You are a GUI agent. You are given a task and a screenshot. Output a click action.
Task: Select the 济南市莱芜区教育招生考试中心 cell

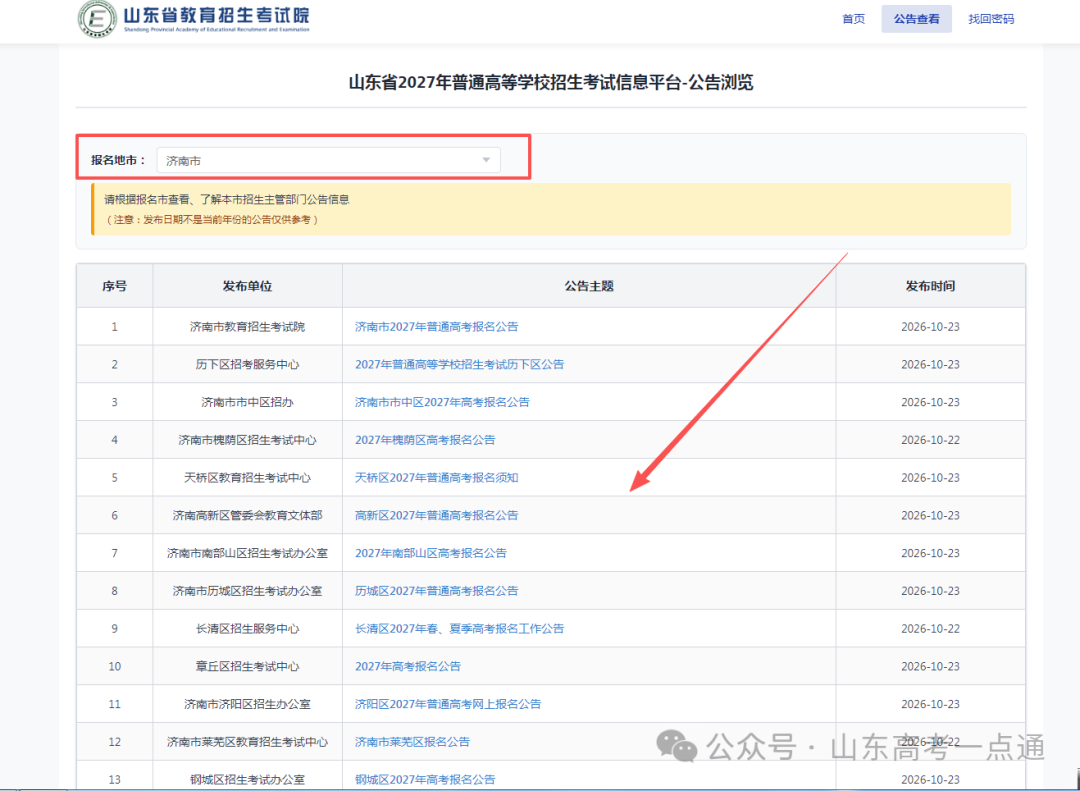point(247,742)
